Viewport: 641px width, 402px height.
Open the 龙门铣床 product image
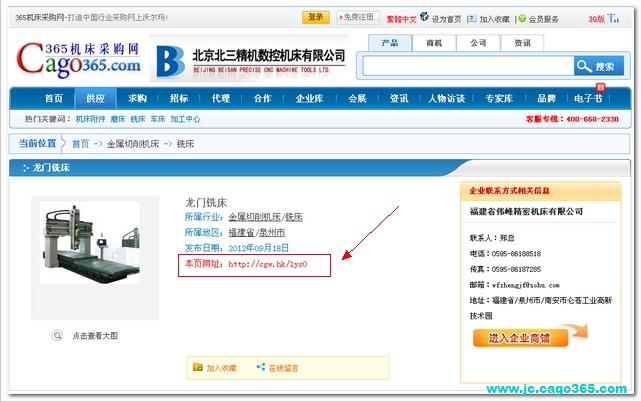(x=92, y=243)
